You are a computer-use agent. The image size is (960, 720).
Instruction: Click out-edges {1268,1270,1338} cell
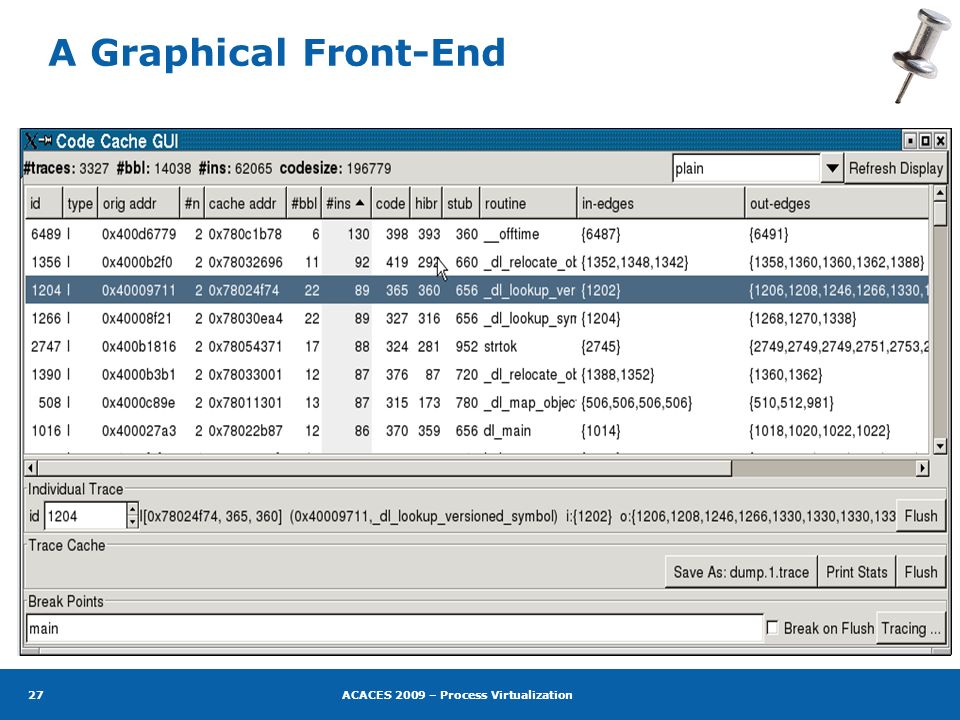click(803, 318)
